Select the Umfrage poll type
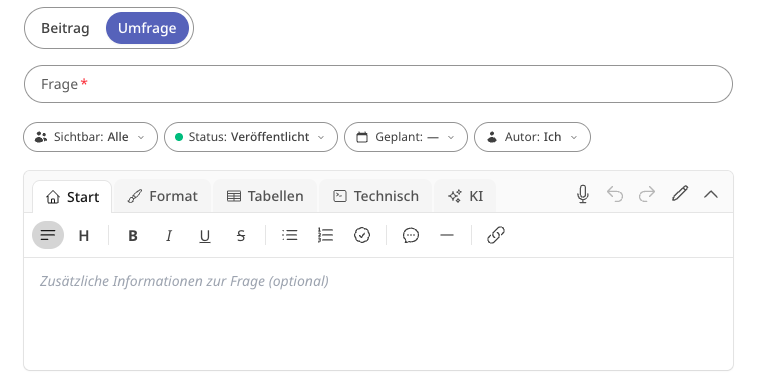The height and width of the screenshot is (390, 768). pos(147,28)
